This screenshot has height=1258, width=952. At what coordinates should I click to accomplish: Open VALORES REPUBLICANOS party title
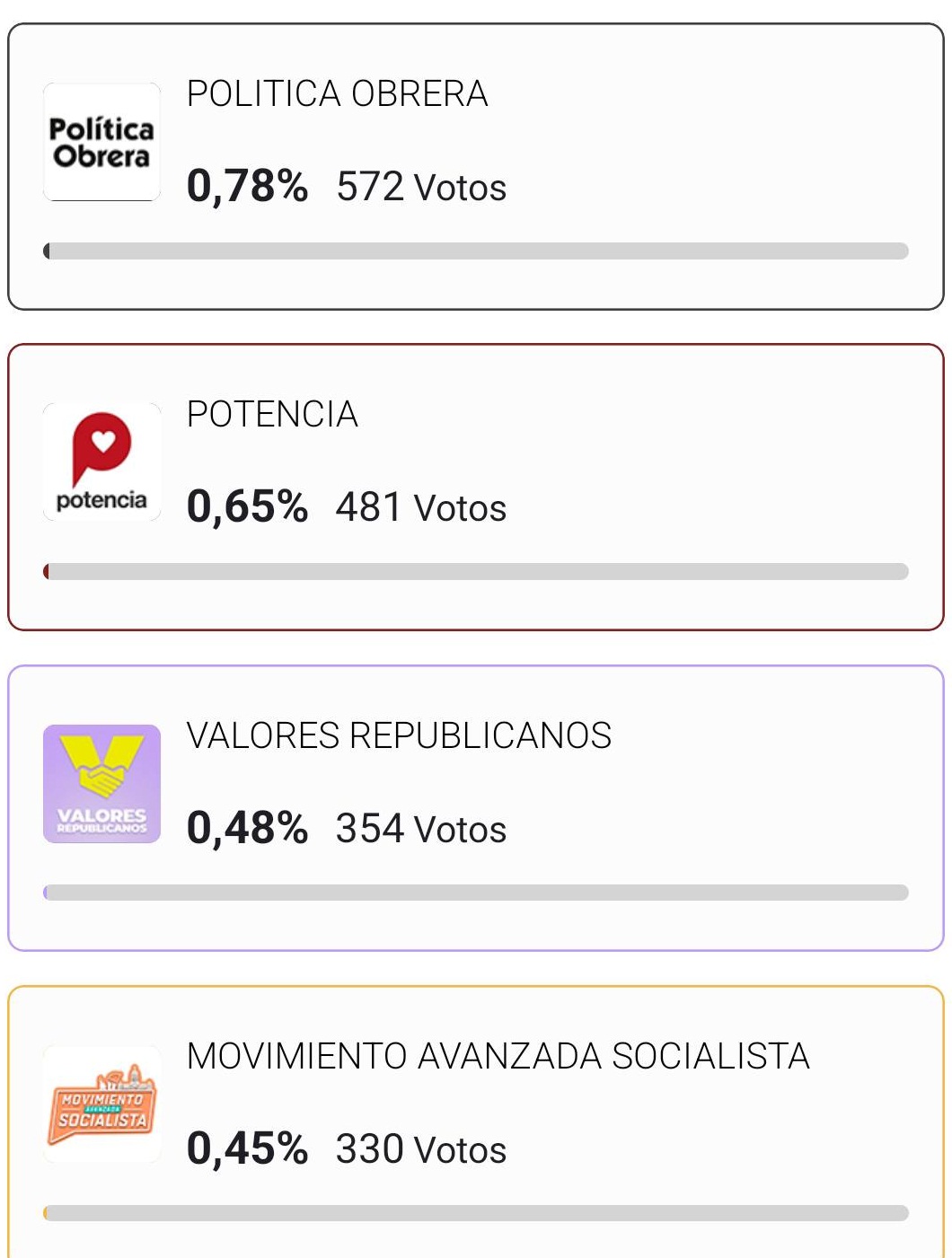point(399,736)
